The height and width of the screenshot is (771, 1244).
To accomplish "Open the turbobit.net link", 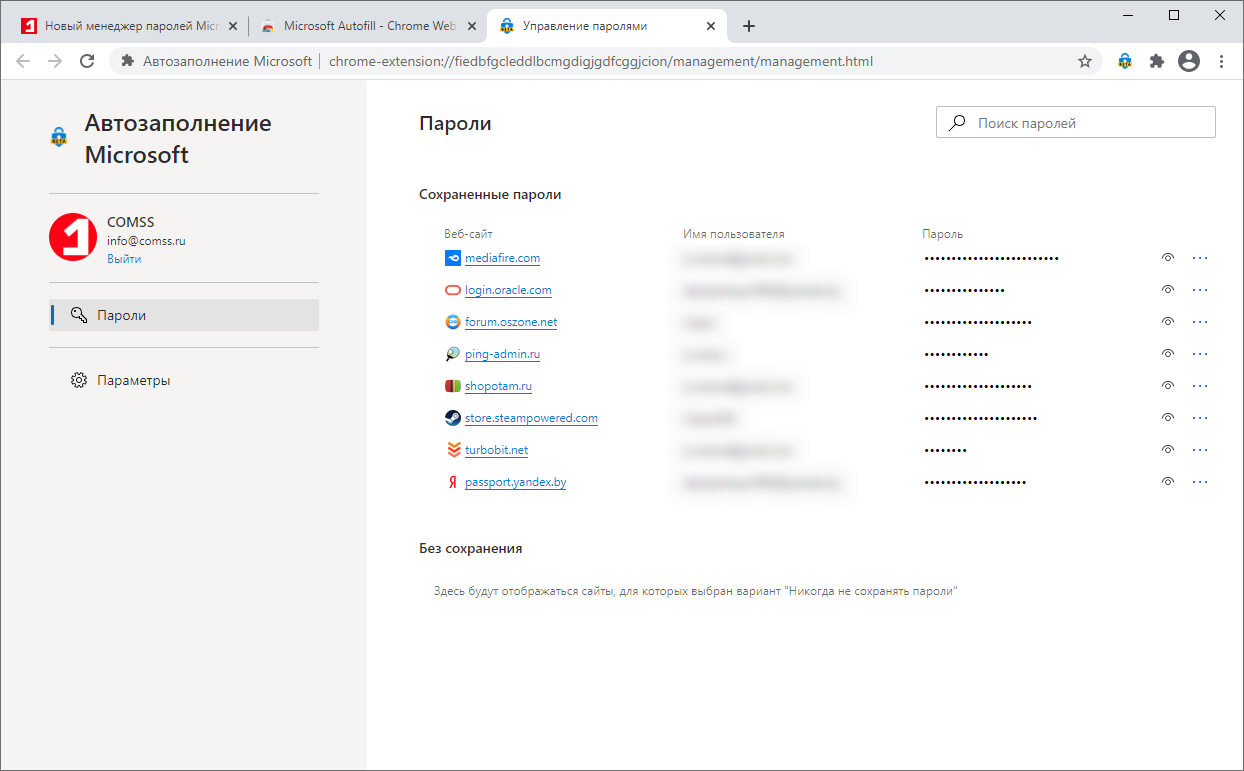I will tap(496, 450).
